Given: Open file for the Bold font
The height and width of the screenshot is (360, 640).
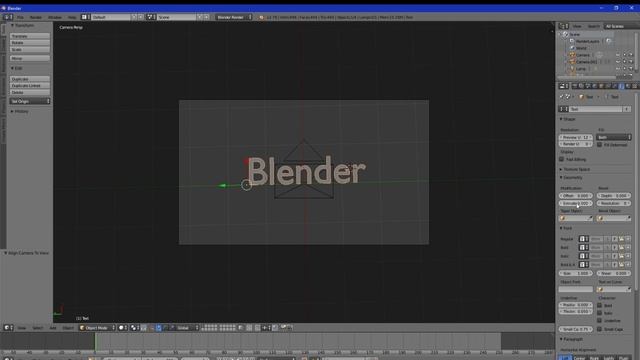Looking at the screenshot, I should pos(621,247).
